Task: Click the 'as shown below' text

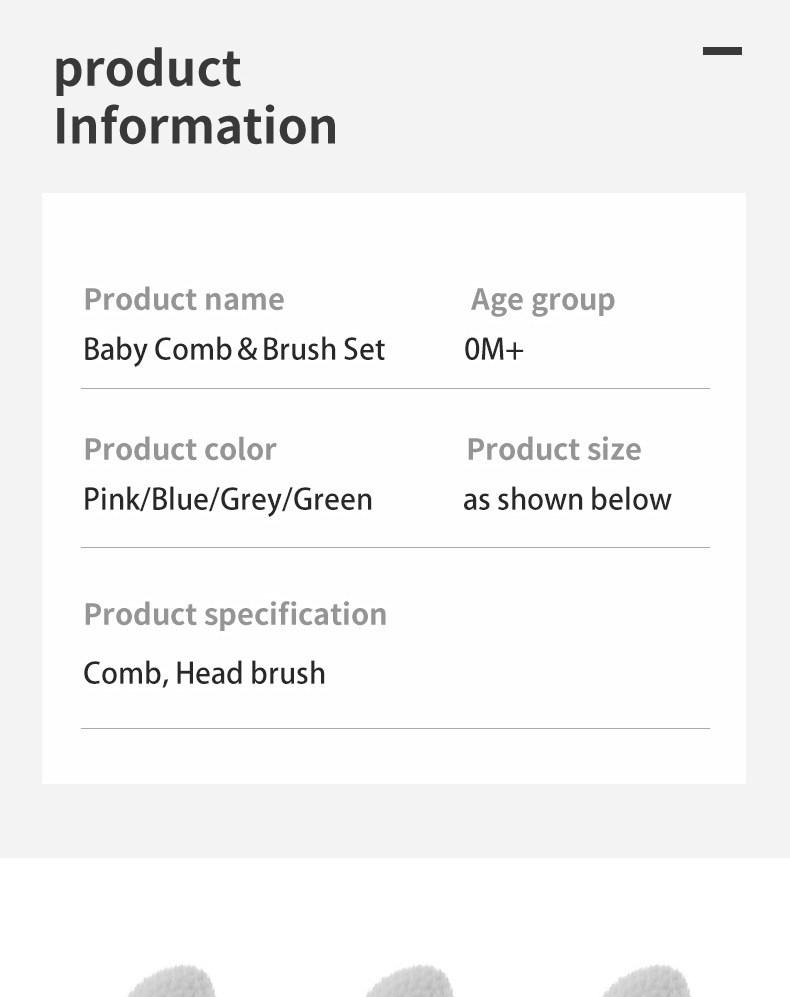Action: [567, 499]
